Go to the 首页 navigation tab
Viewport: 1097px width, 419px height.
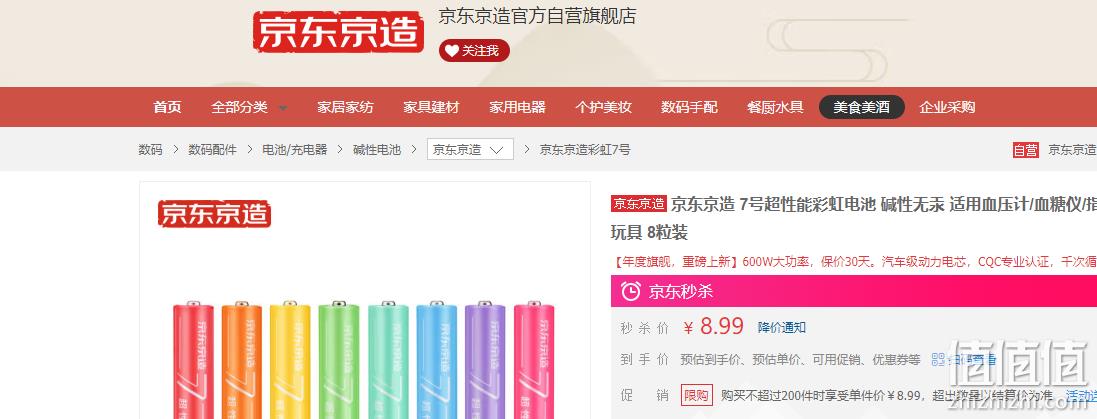(167, 107)
